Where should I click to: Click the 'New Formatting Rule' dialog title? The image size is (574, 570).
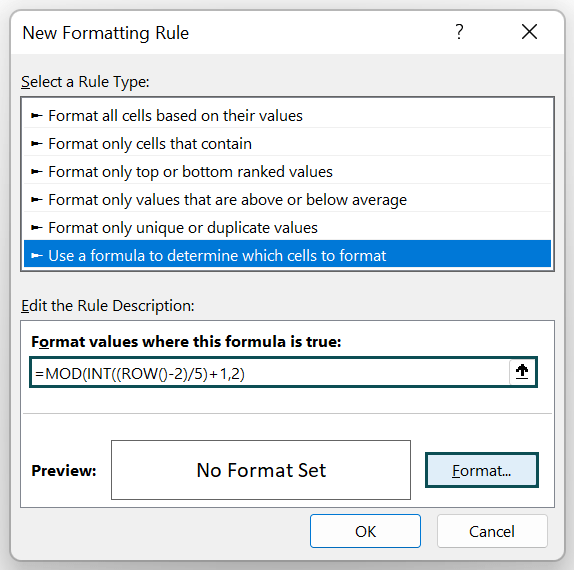(105, 33)
